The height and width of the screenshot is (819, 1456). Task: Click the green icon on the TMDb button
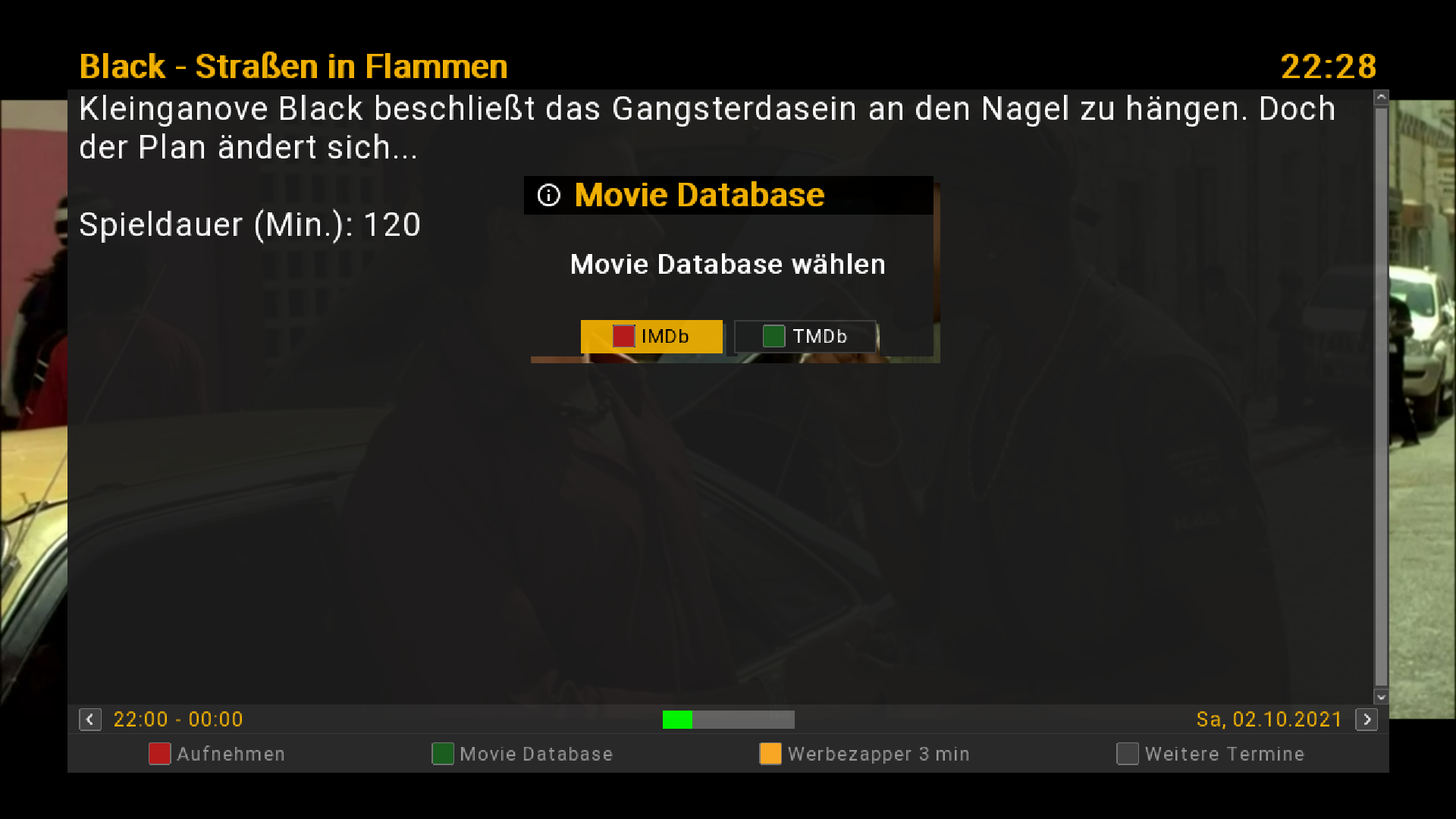[x=773, y=336]
